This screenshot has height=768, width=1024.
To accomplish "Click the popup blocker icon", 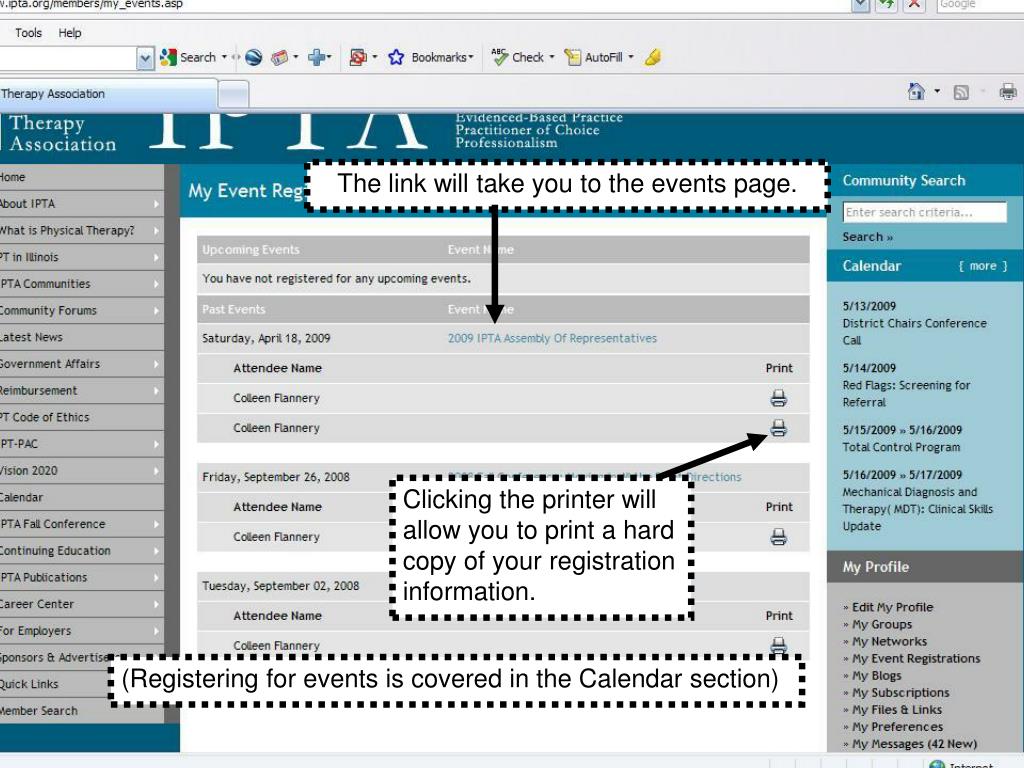I will (358, 57).
